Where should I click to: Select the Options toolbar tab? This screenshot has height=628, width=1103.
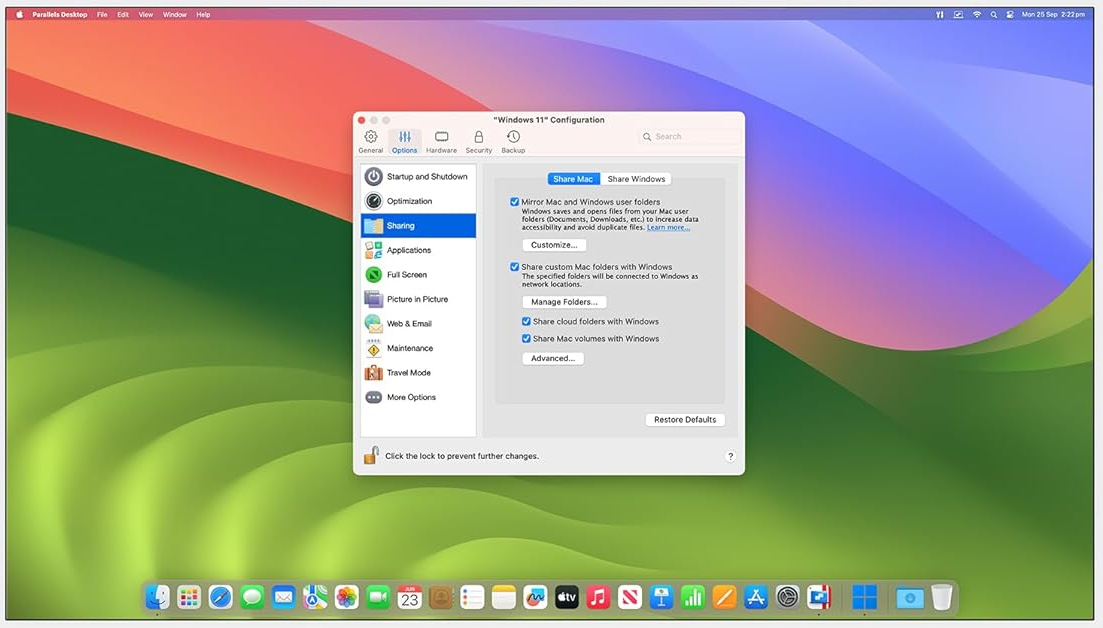[x=404, y=141]
